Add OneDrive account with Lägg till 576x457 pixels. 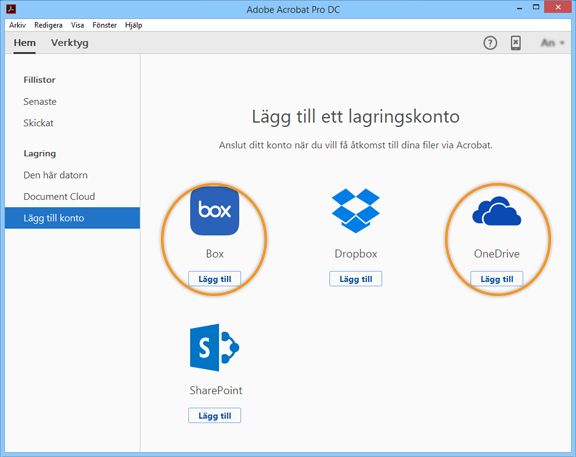click(x=497, y=279)
